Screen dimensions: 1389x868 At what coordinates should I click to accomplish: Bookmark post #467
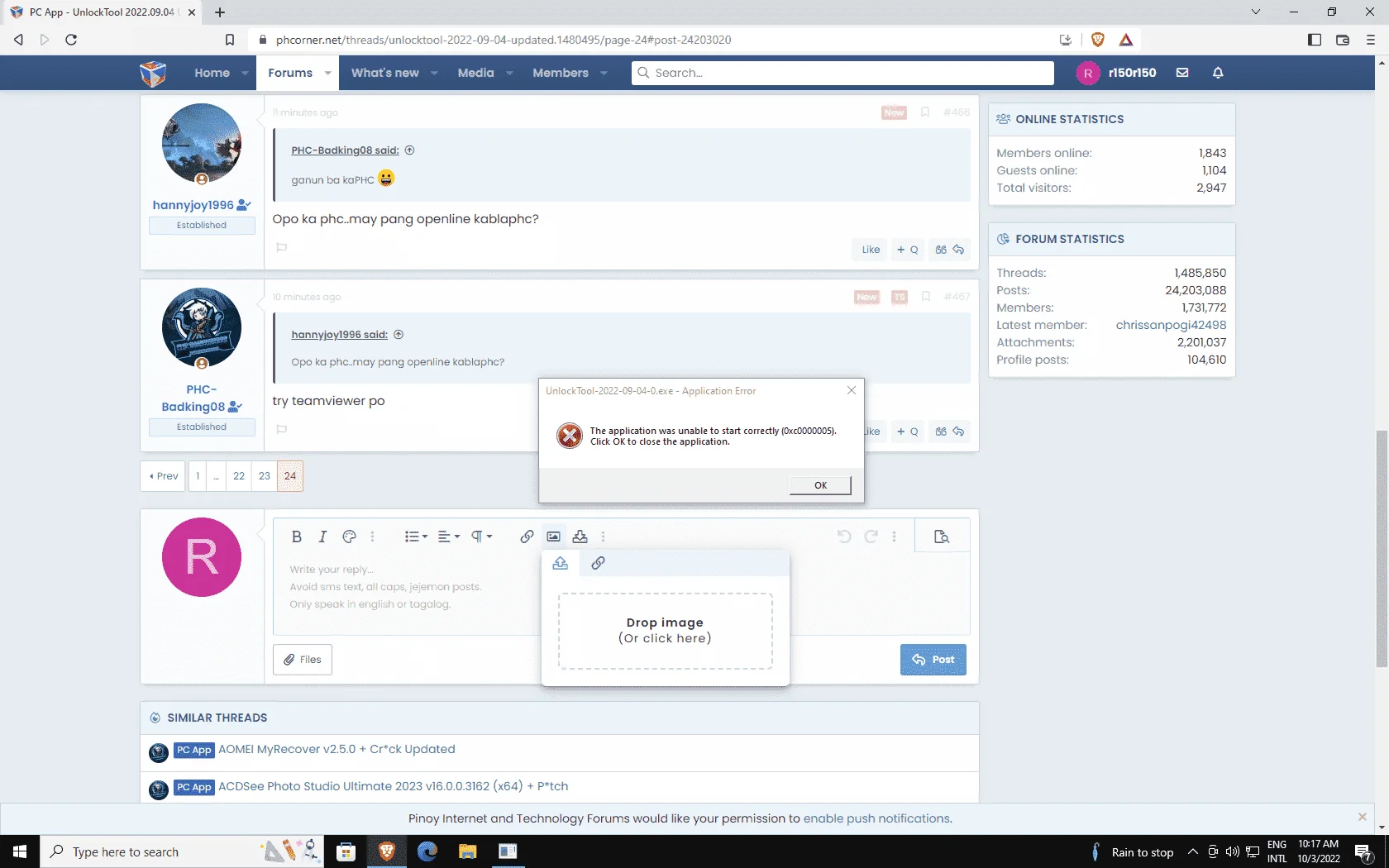point(926,297)
